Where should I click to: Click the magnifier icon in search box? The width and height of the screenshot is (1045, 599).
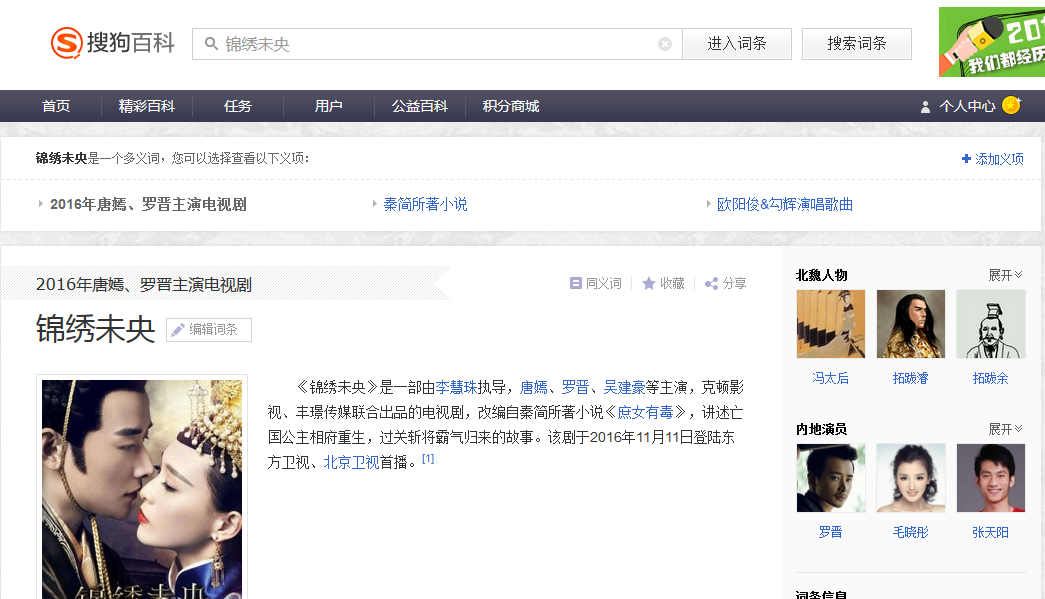211,44
